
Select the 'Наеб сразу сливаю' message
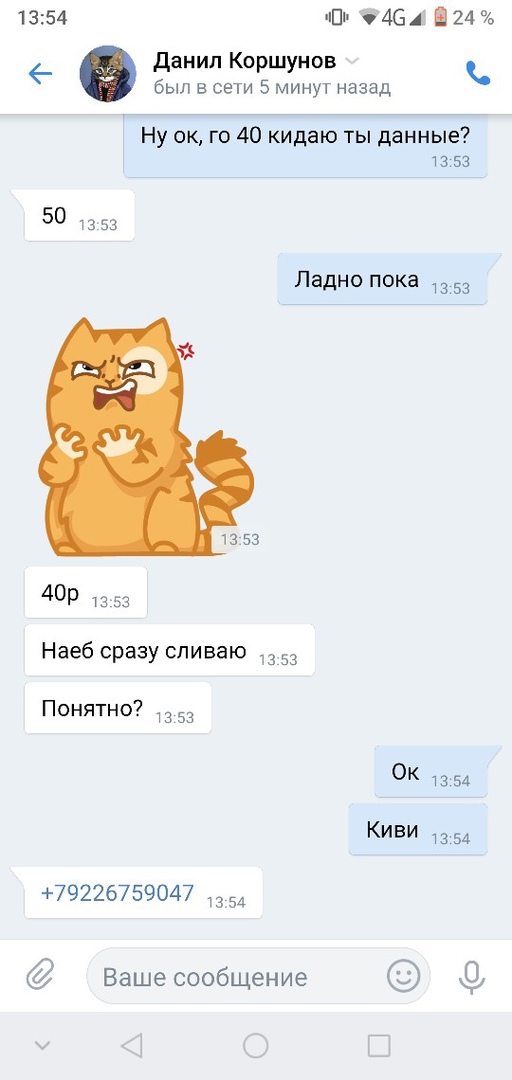click(x=170, y=650)
